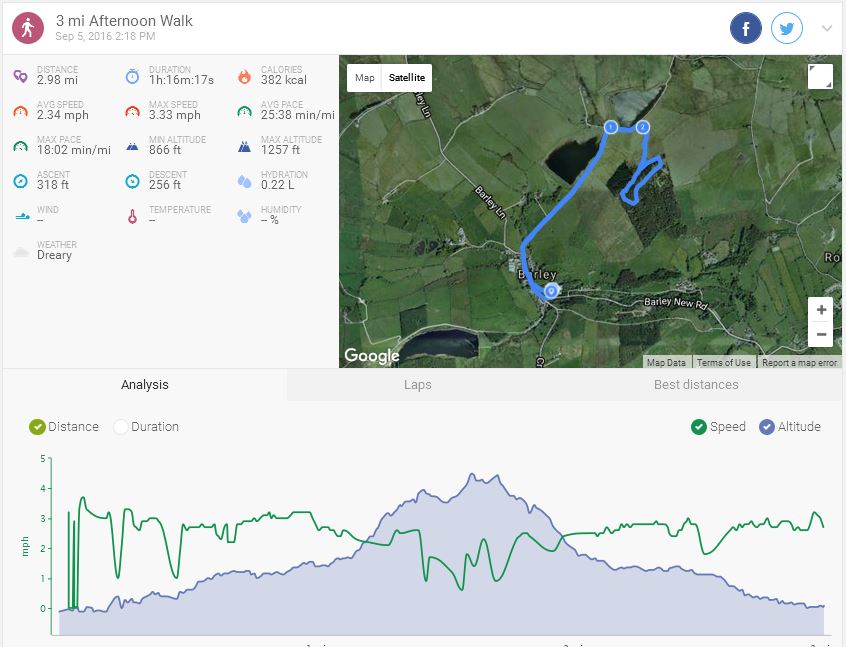Toggle the Altitude chart series
This screenshot has height=647, width=846.
click(767, 427)
